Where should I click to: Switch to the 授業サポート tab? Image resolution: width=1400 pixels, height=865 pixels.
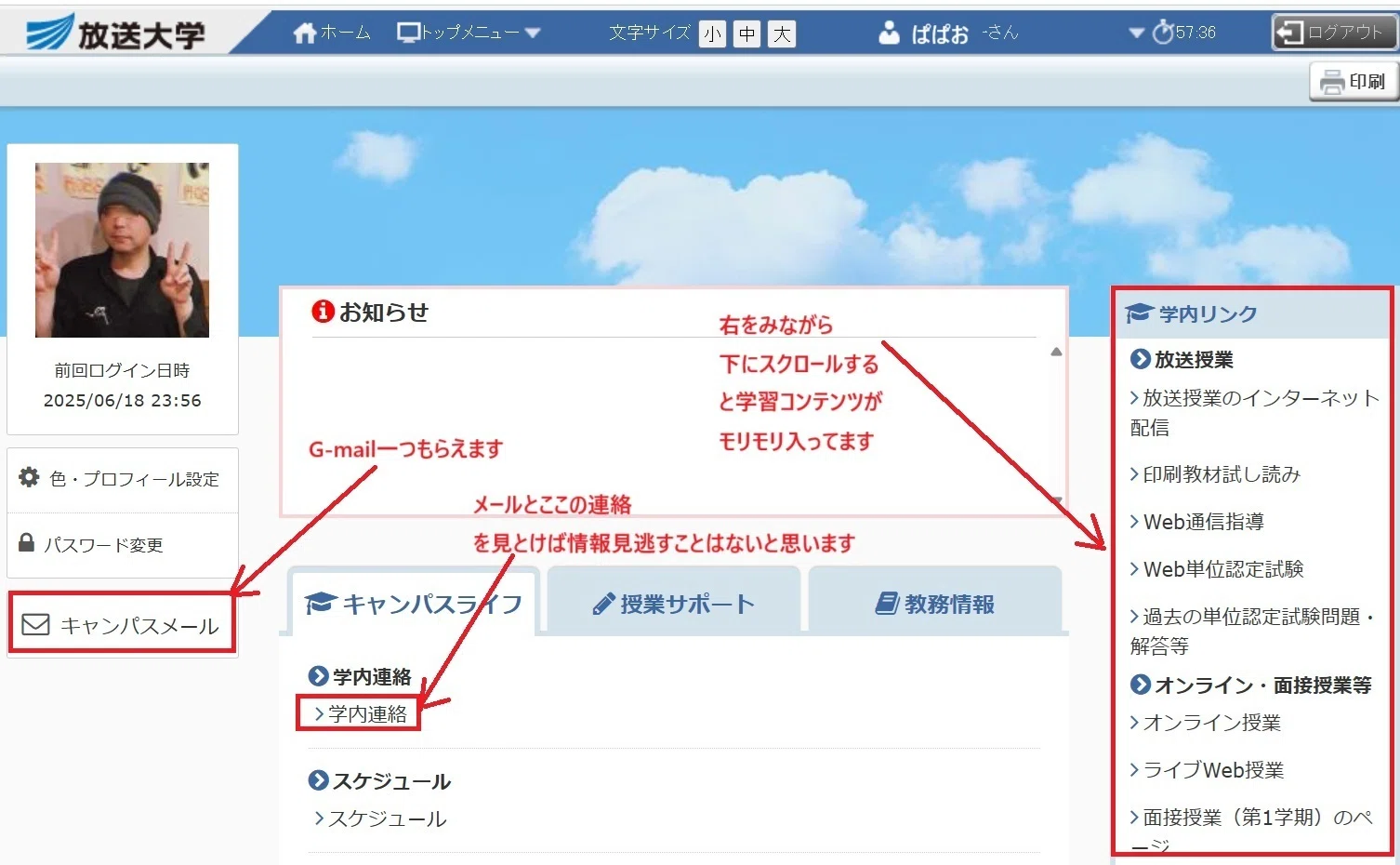(x=674, y=603)
